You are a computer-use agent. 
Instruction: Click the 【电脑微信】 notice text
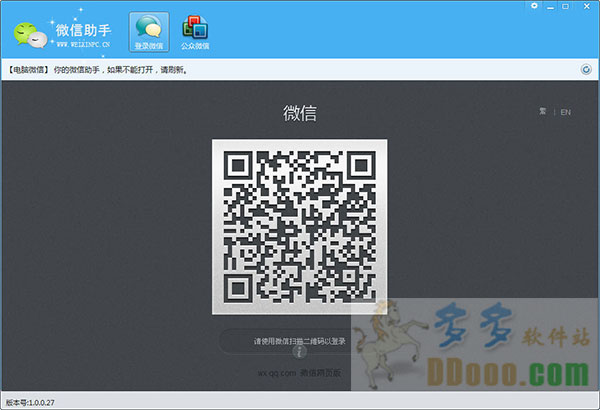pos(98,70)
